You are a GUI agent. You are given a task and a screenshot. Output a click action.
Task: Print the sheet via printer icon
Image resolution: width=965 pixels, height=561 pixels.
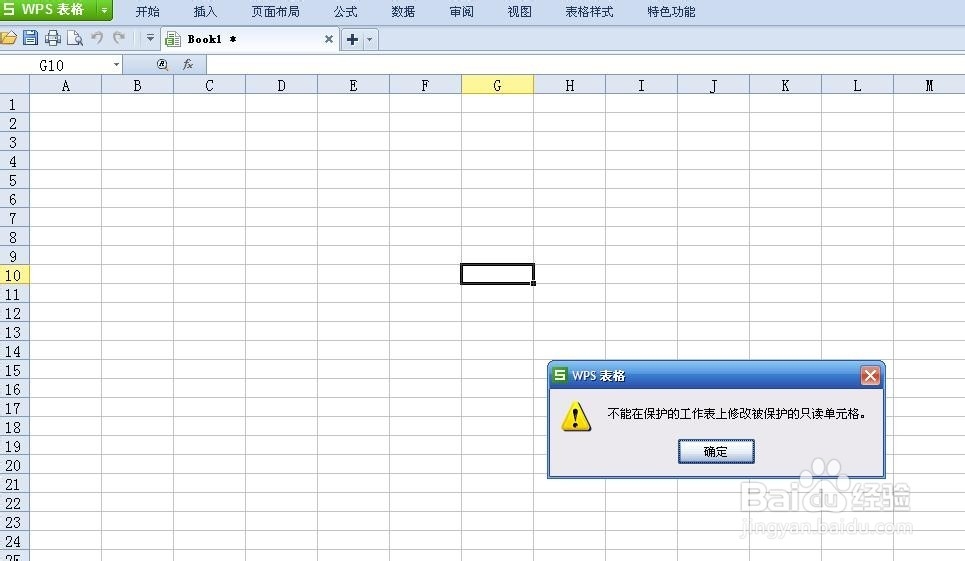click(x=53, y=38)
